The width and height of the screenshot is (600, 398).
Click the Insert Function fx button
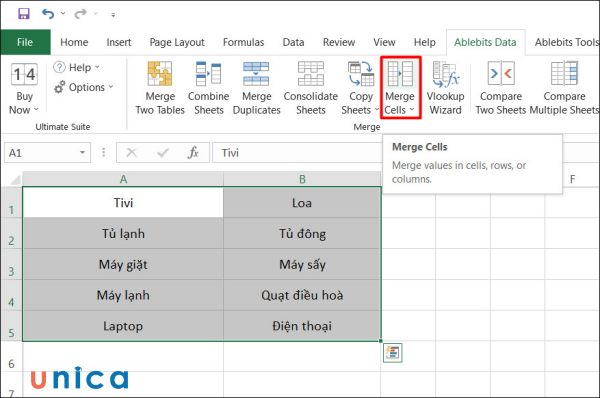[193, 153]
